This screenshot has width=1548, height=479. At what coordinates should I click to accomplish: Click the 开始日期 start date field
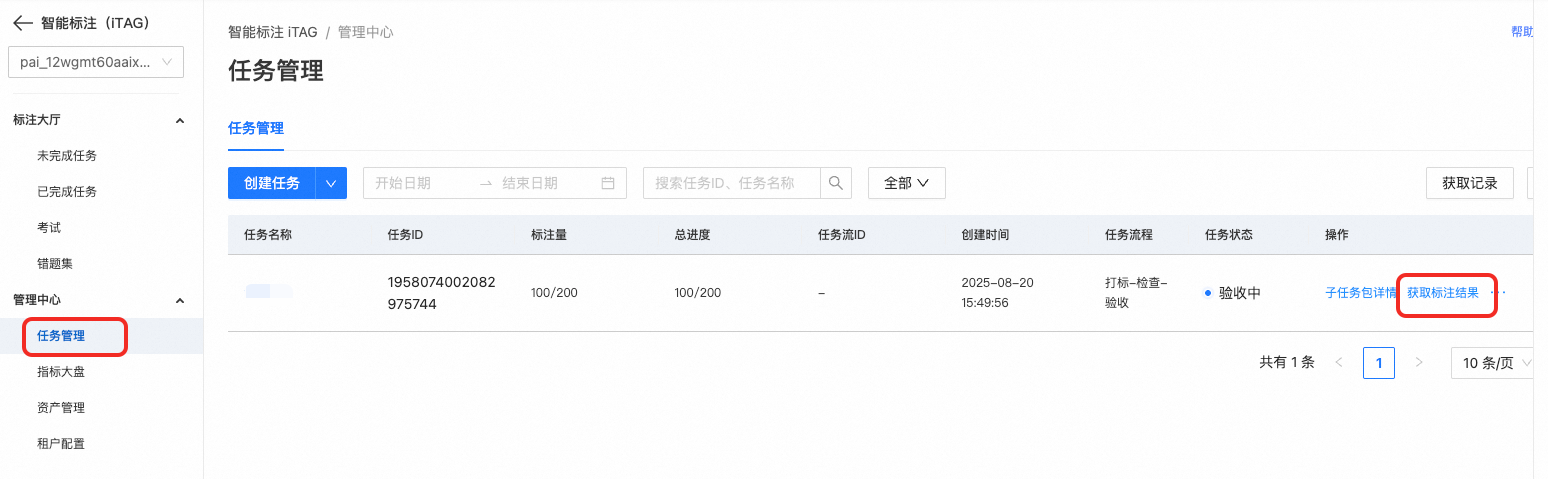click(x=420, y=183)
